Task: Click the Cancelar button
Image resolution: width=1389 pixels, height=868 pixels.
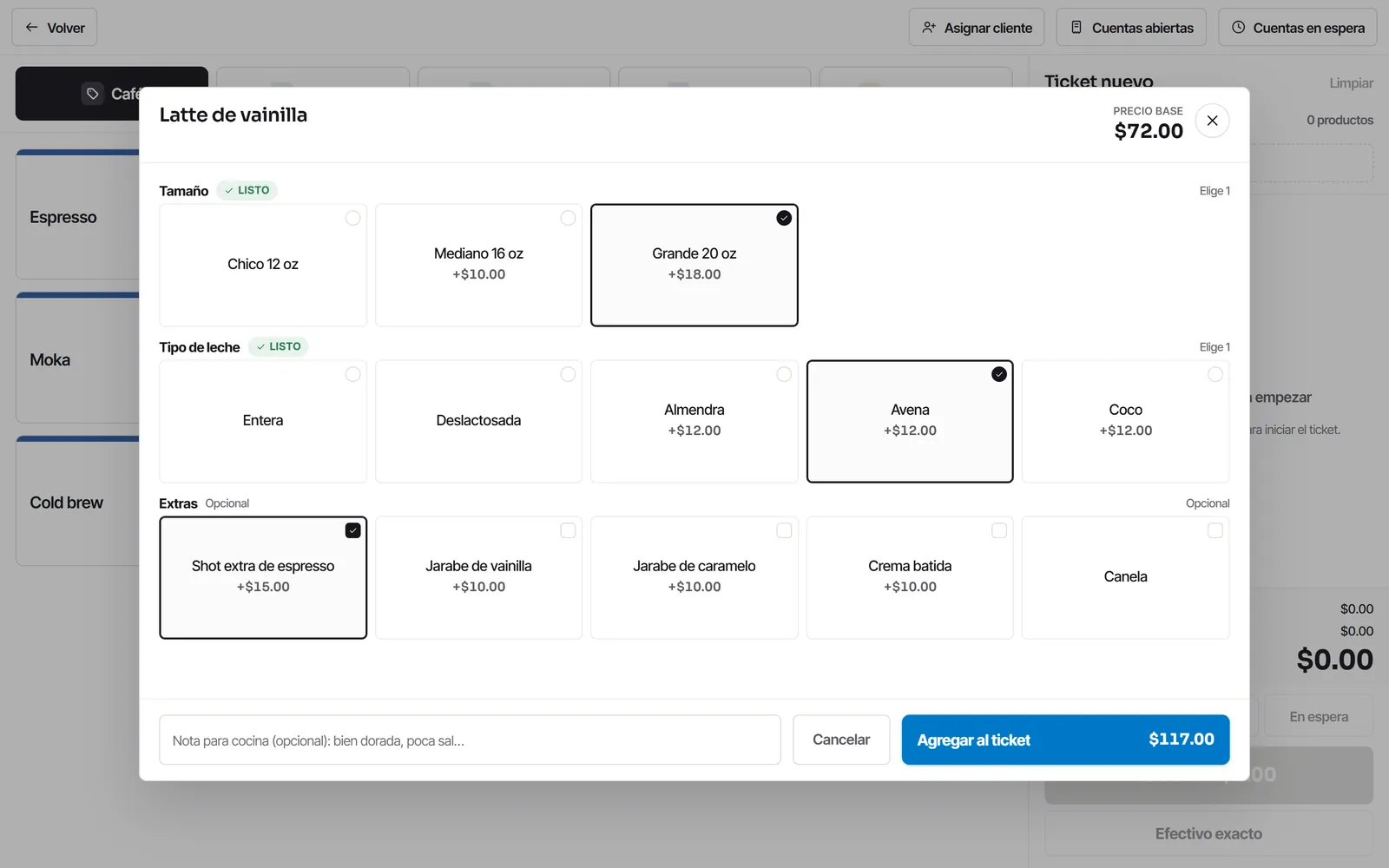Action: pos(841,740)
